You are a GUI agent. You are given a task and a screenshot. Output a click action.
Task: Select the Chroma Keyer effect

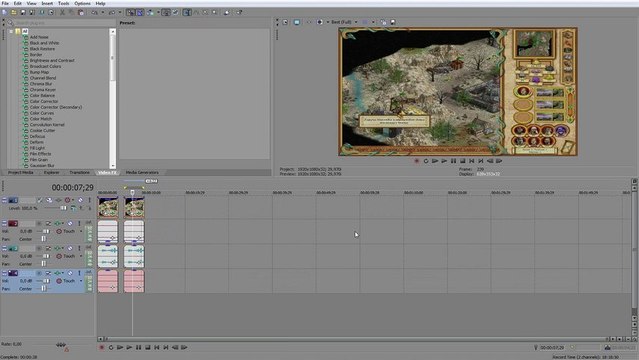(x=43, y=90)
